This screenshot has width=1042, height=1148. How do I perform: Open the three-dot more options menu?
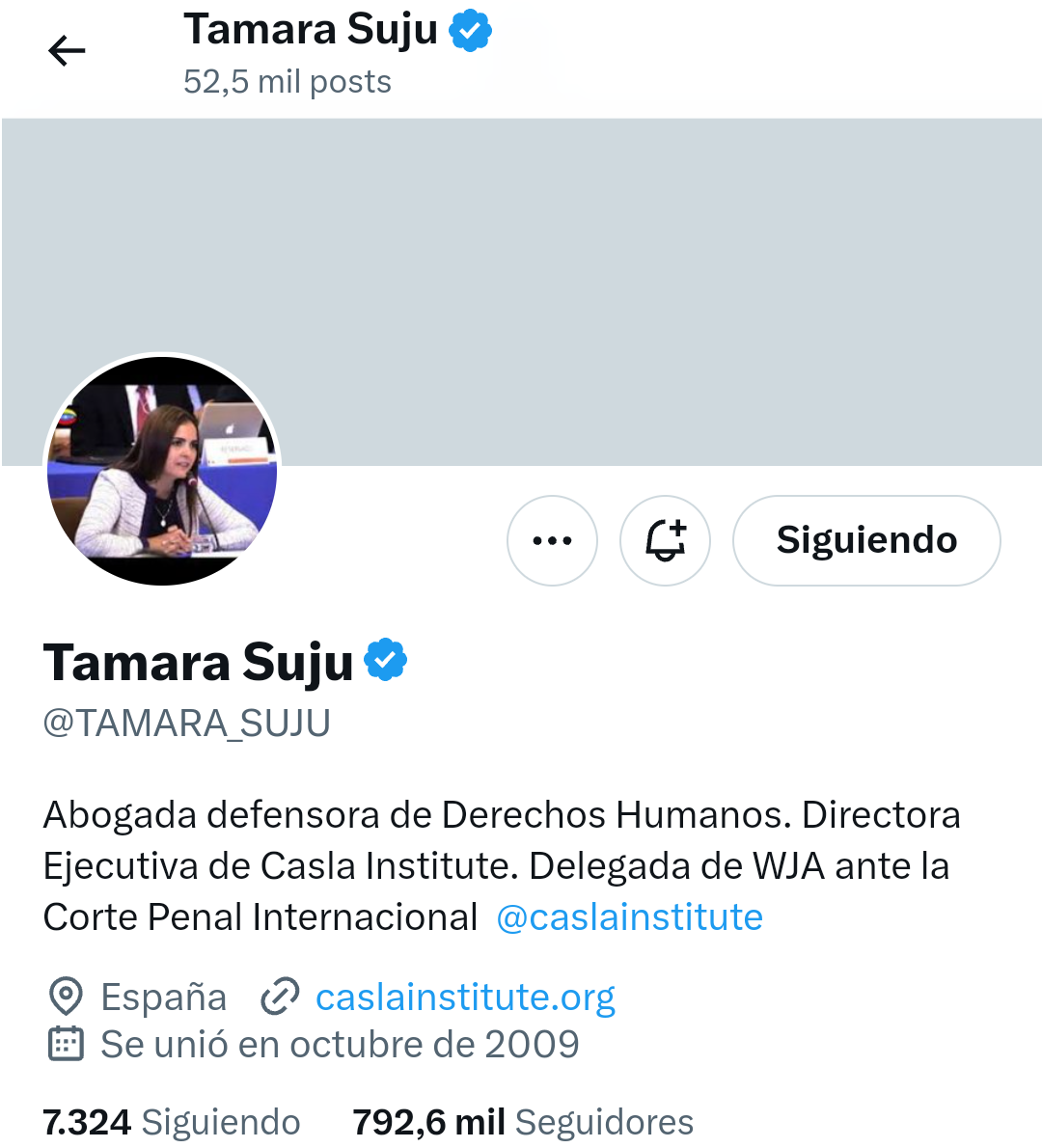tap(552, 540)
